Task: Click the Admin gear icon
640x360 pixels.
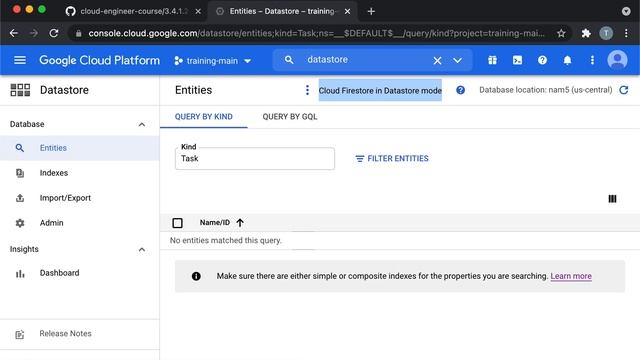Action: click(x=20, y=223)
